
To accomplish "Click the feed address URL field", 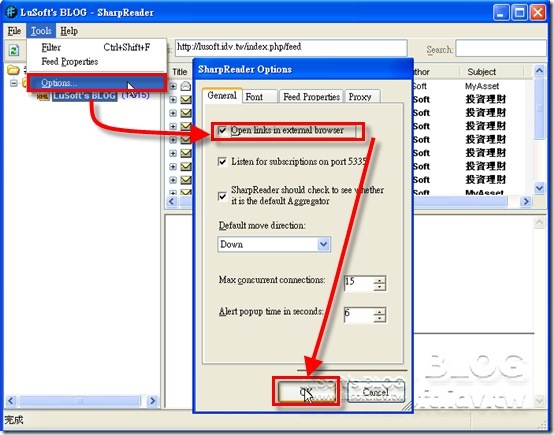I will pyautogui.click(x=291, y=47).
